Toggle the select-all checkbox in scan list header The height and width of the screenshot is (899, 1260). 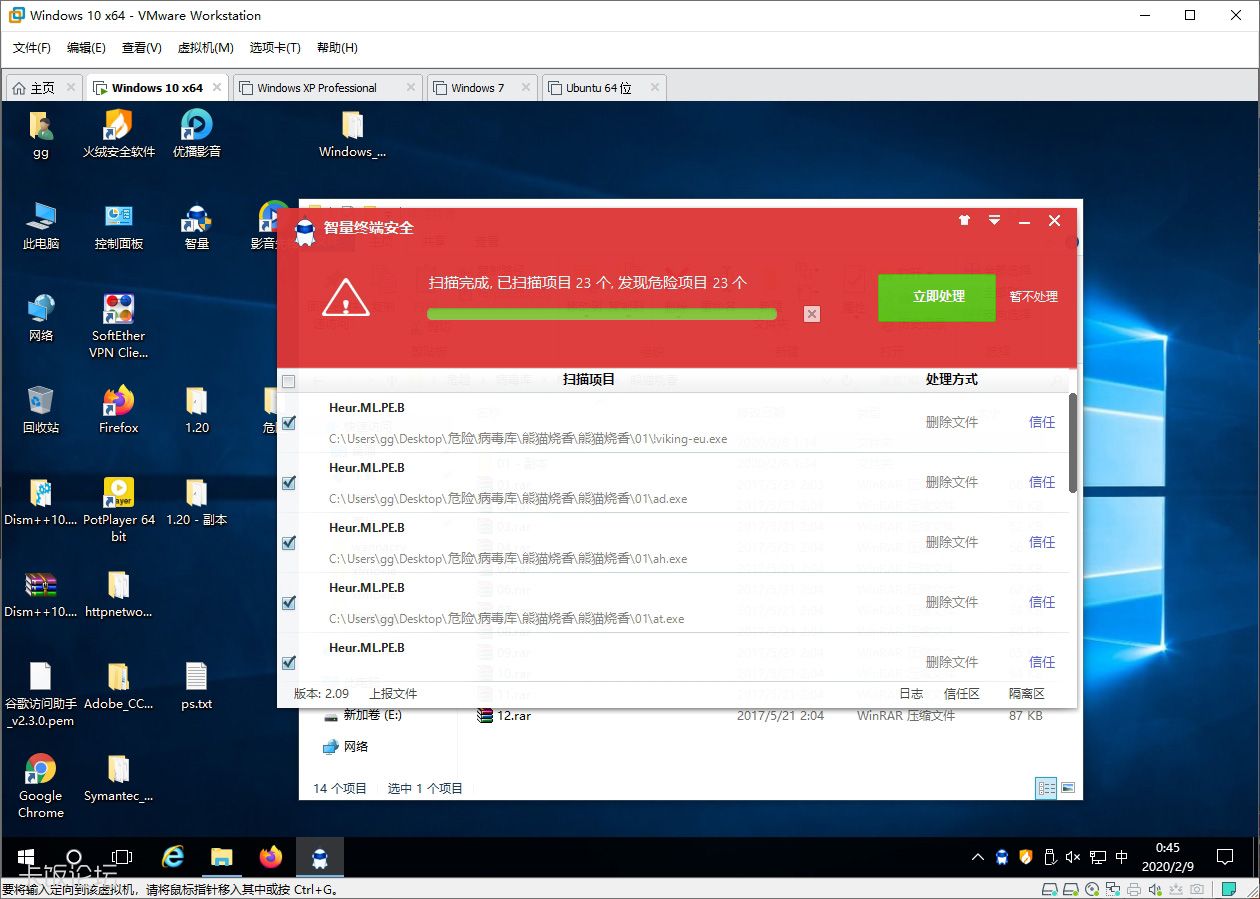point(289,381)
